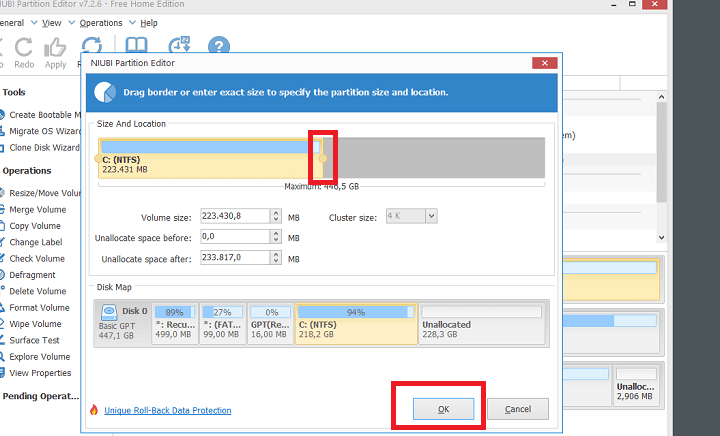The height and width of the screenshot is (436, 720).
Task: Open Unique Roll-Back Data Protection link
Action: tap(168, 410)
